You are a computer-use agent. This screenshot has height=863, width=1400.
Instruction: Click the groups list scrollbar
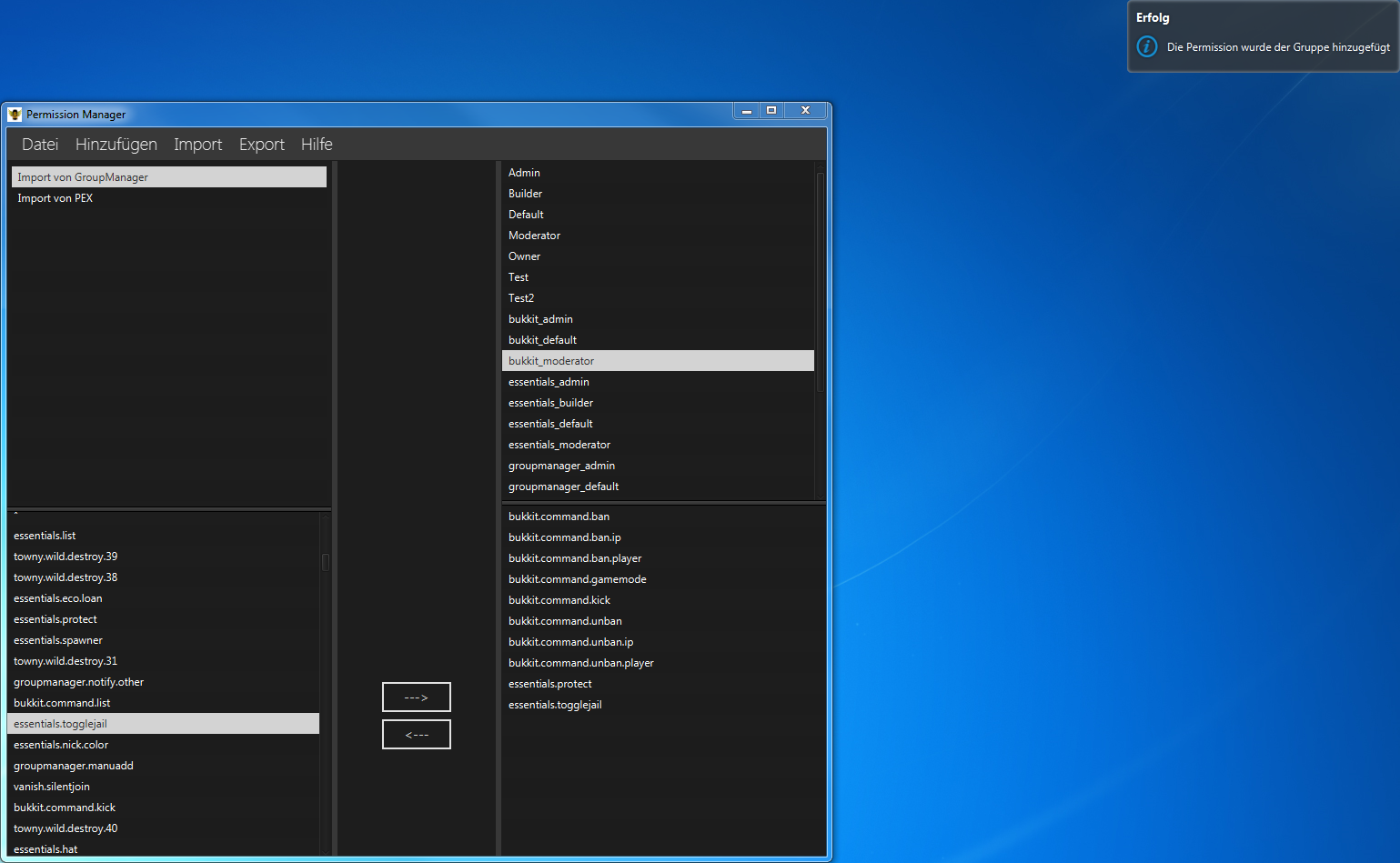pos(821,282)
